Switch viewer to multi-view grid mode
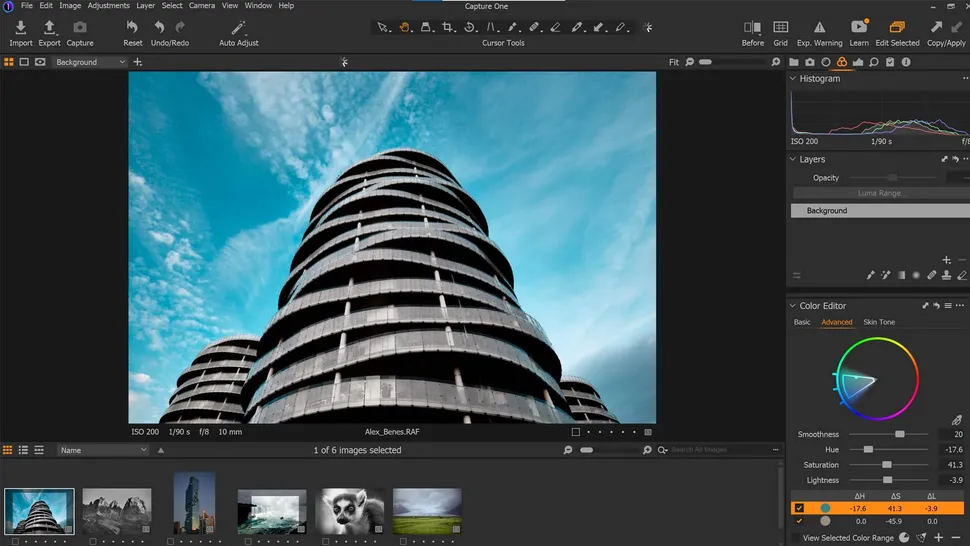The height and width of the screenshot is (546, 970). (9, 62)
